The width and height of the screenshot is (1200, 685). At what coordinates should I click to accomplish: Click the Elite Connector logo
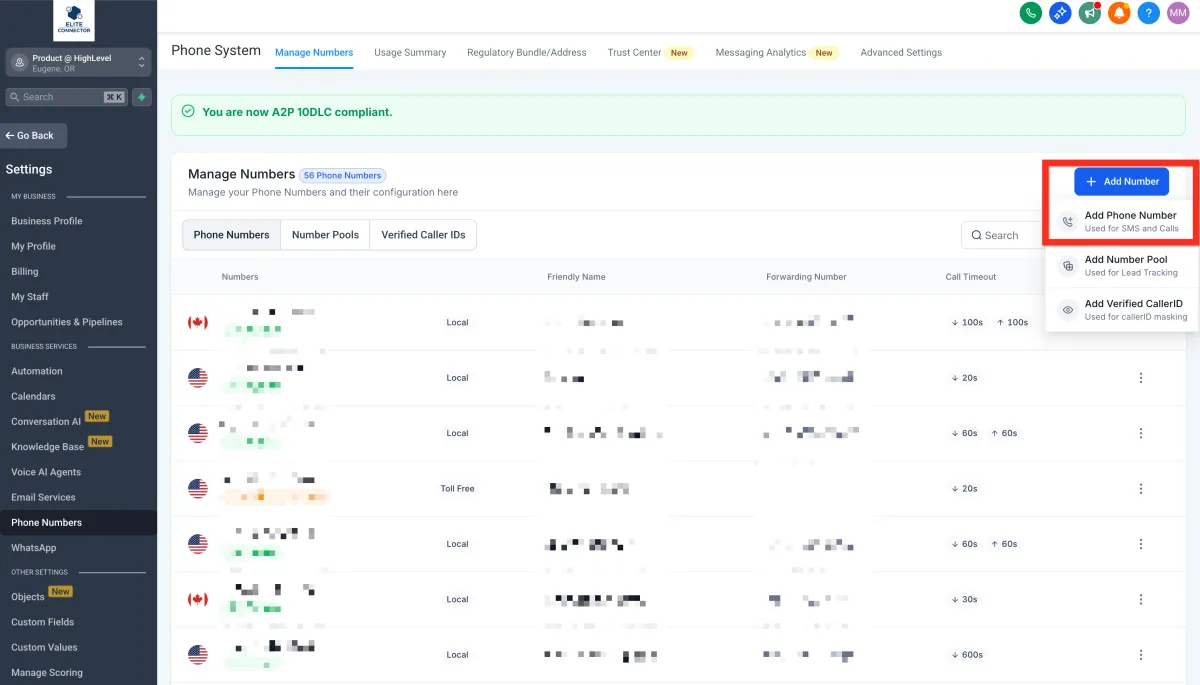(x=73, y=20)
